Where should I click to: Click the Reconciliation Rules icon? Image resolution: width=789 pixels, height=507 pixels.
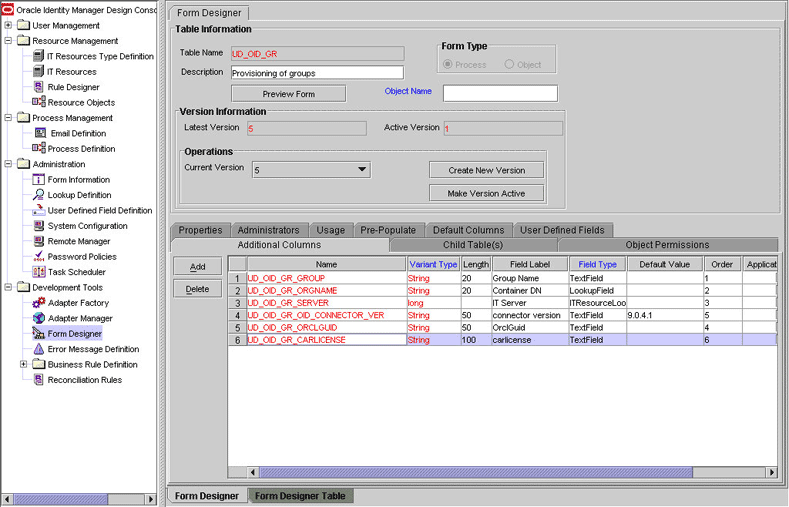point(38,380)
